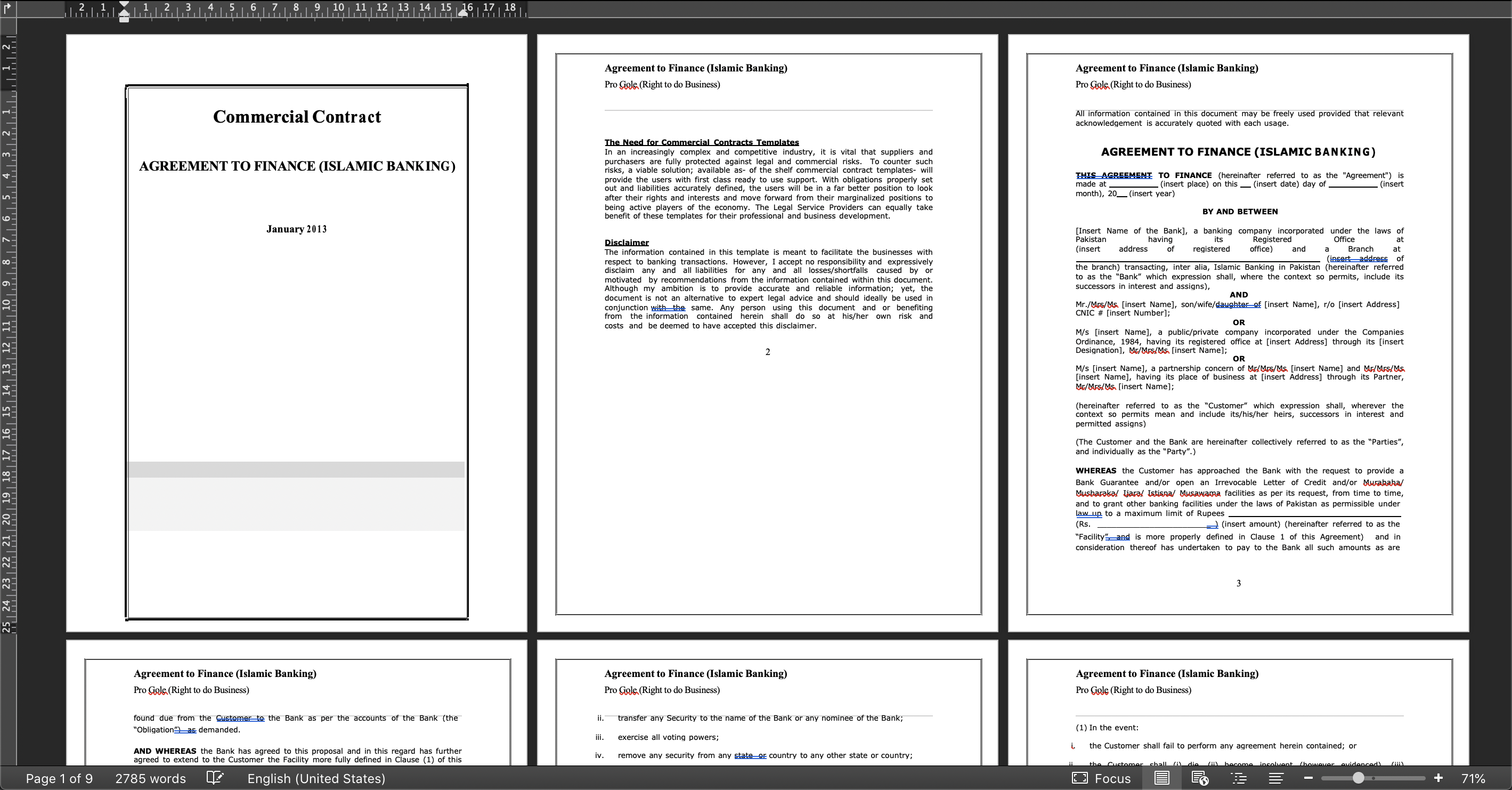Viewport: 1512px width, 790px height.
Task: Switch to Web Layout view
Action: (1200, 778)
